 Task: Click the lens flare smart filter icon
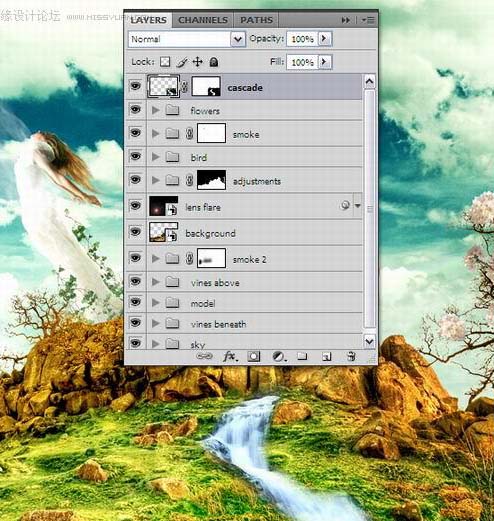point(345,205)
